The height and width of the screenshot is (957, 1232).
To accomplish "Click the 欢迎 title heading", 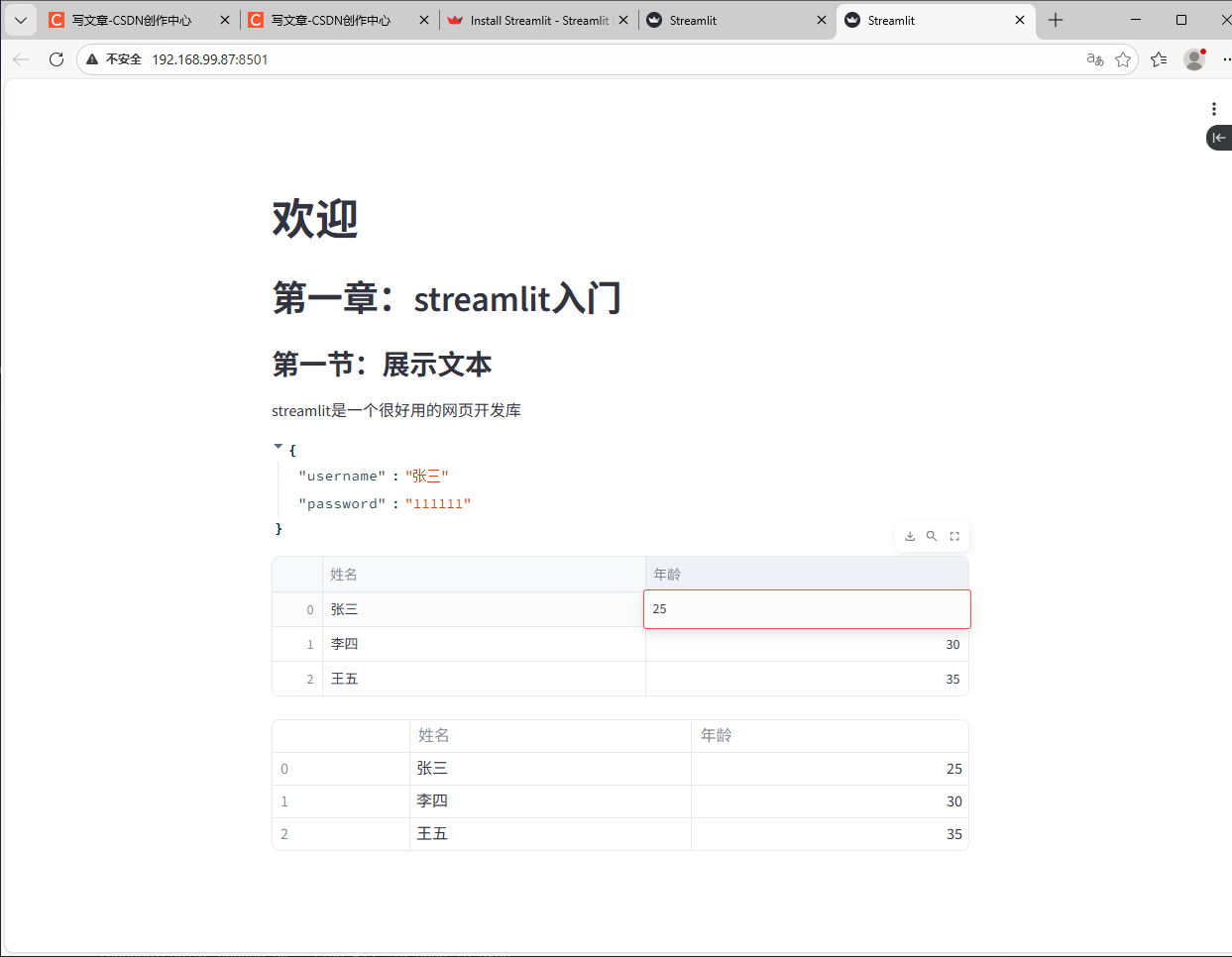I will point(315,218).
